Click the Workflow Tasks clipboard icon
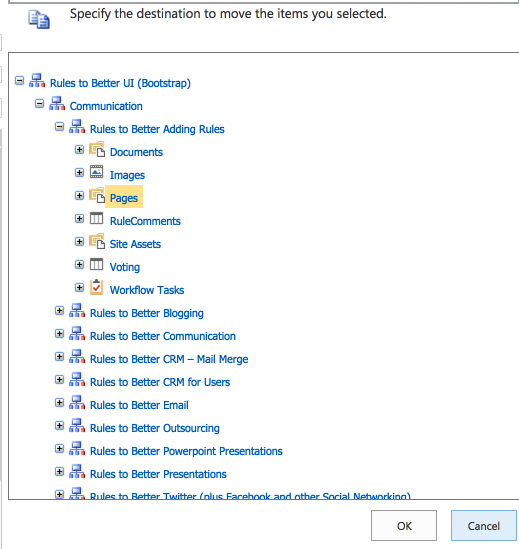The image size is (519, 549). (96, 287)
